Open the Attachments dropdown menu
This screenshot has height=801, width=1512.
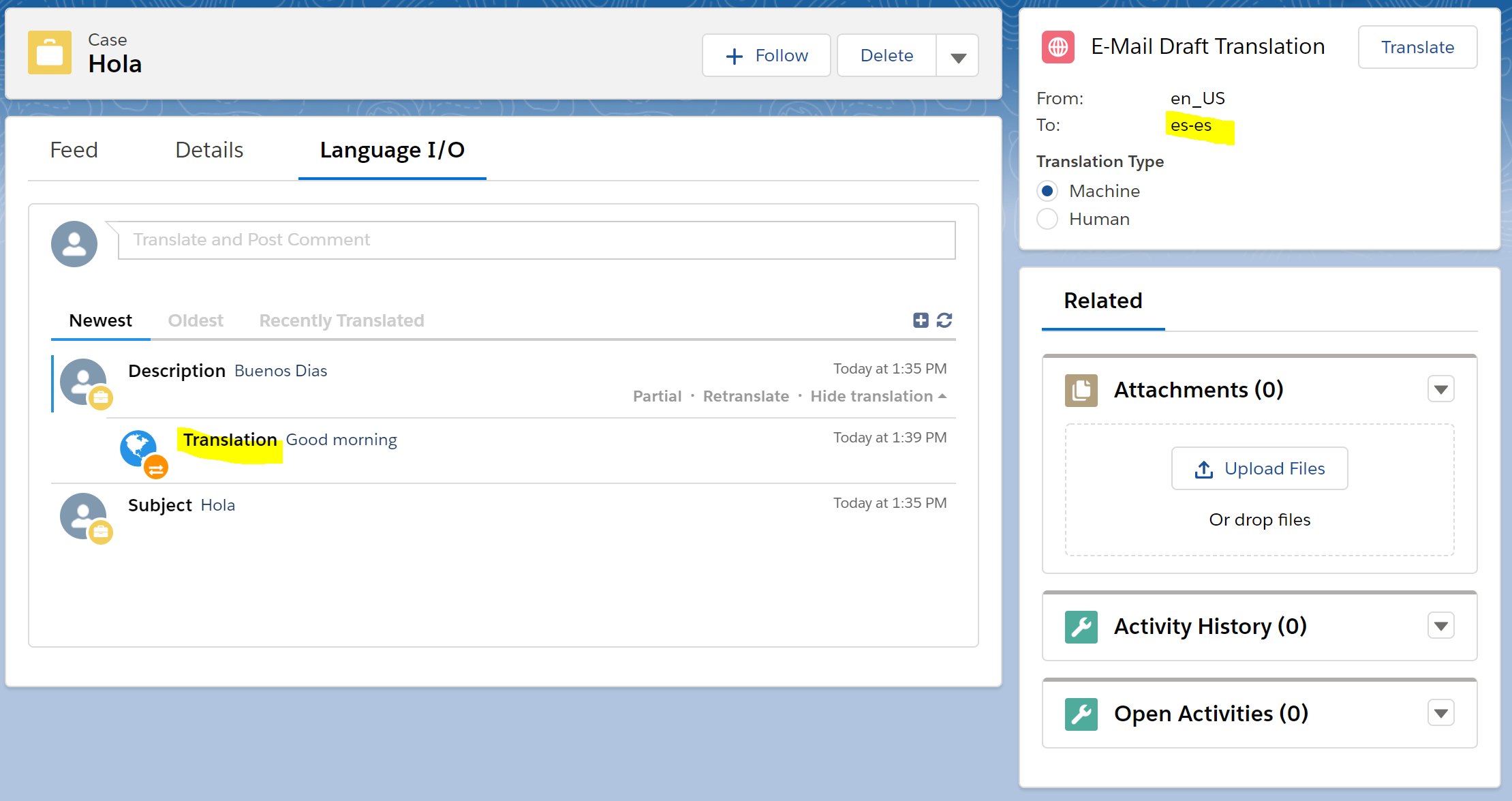(x=1440, y=390)
